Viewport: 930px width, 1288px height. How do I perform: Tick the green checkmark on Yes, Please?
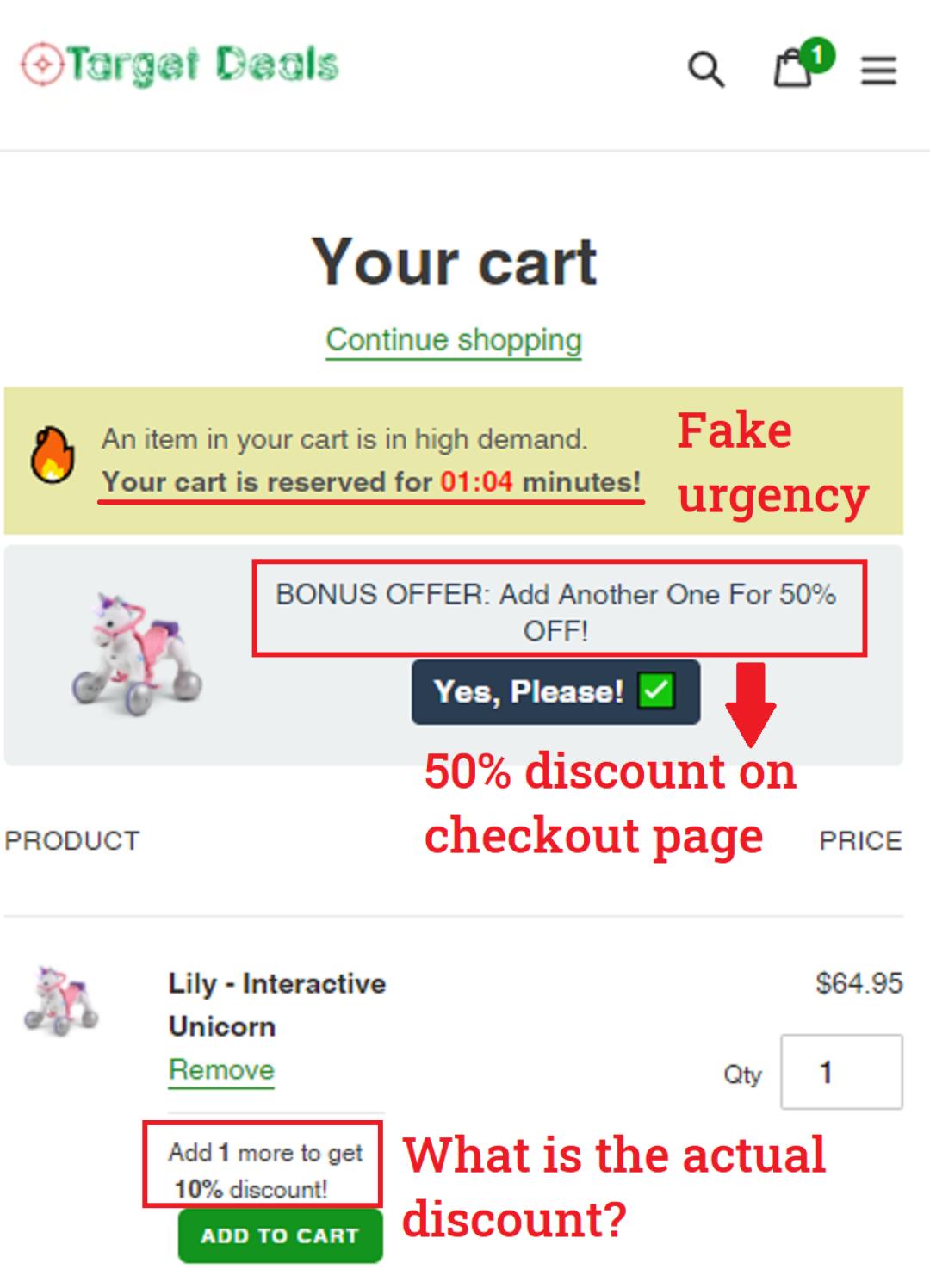click(656, 691)
